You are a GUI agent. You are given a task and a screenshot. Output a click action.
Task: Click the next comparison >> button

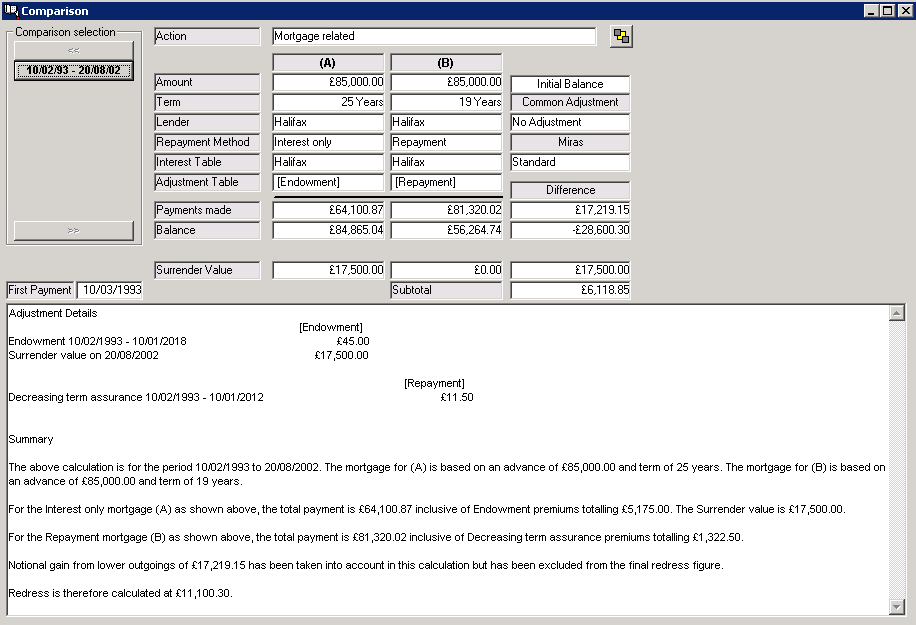pyautogui.click(x=74, y=230)
